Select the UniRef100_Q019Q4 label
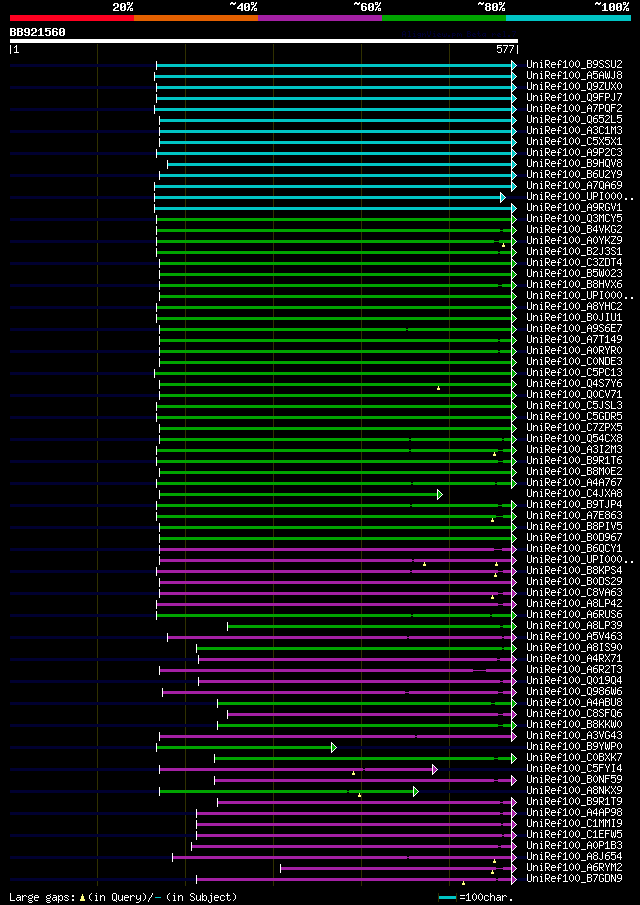Viewport: 640px width, 905px height. coord(574,680)
